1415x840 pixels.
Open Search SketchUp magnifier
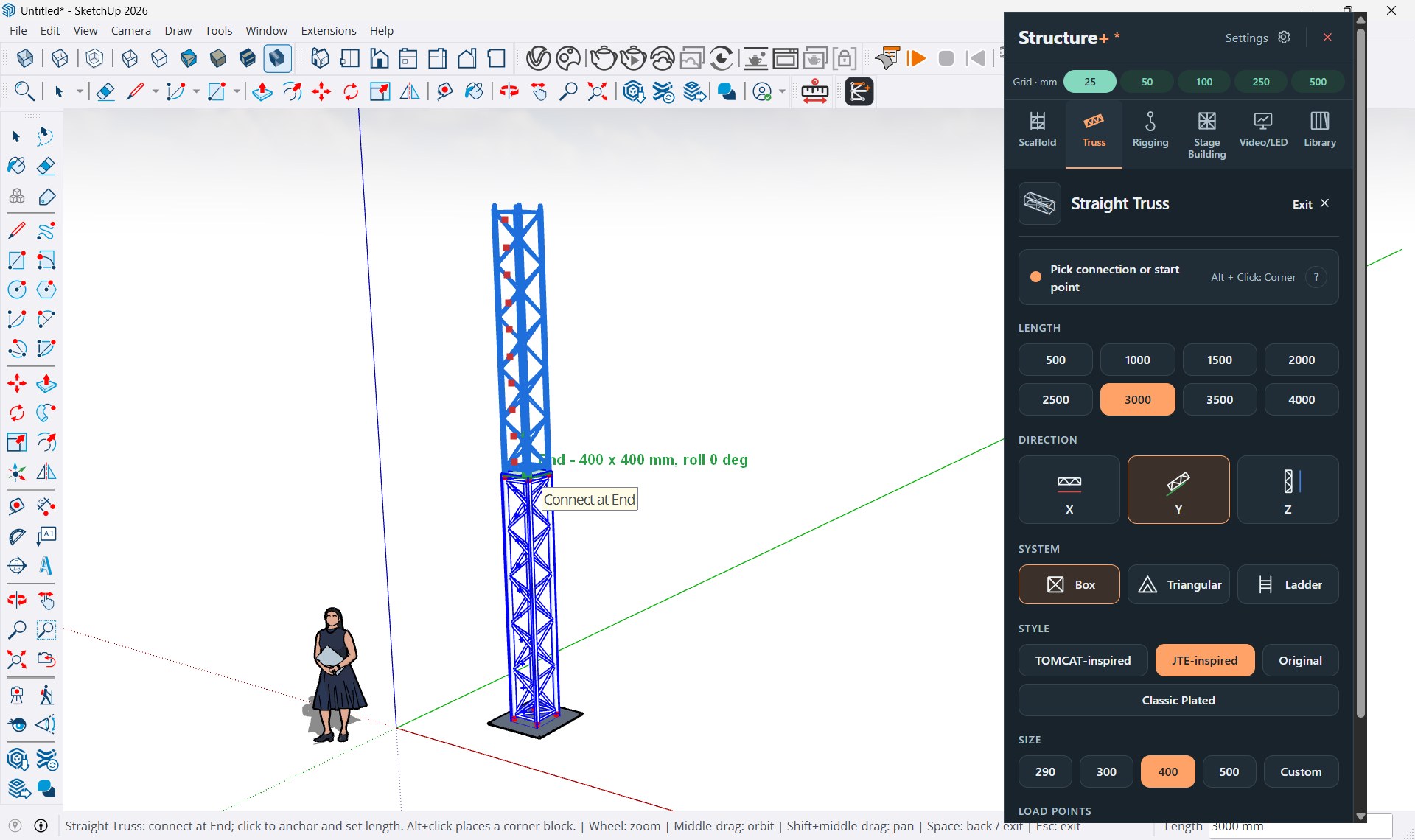[24, 91]
